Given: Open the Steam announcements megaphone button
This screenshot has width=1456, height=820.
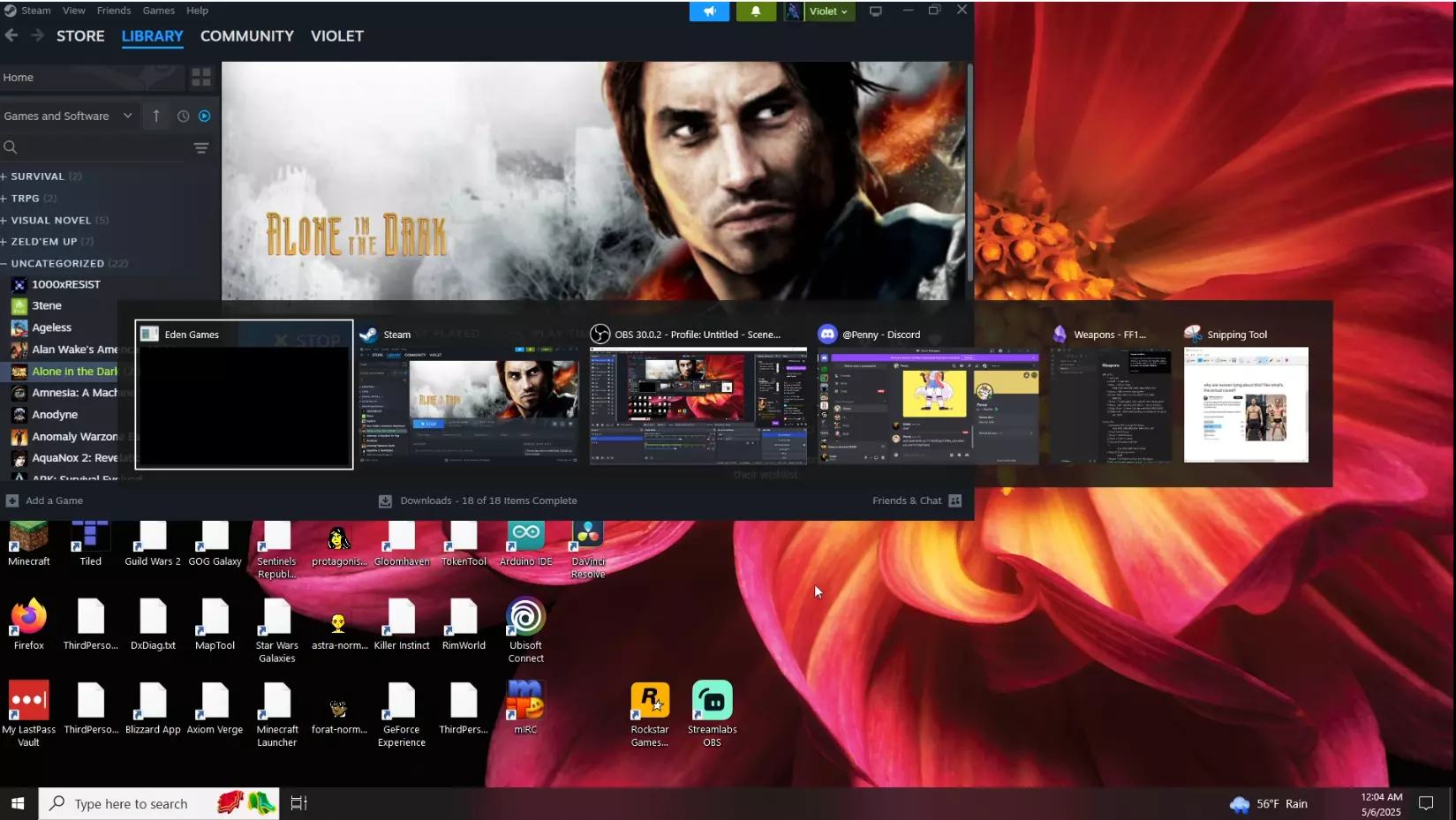Looking at the screenshot, I should click(709, 11).
